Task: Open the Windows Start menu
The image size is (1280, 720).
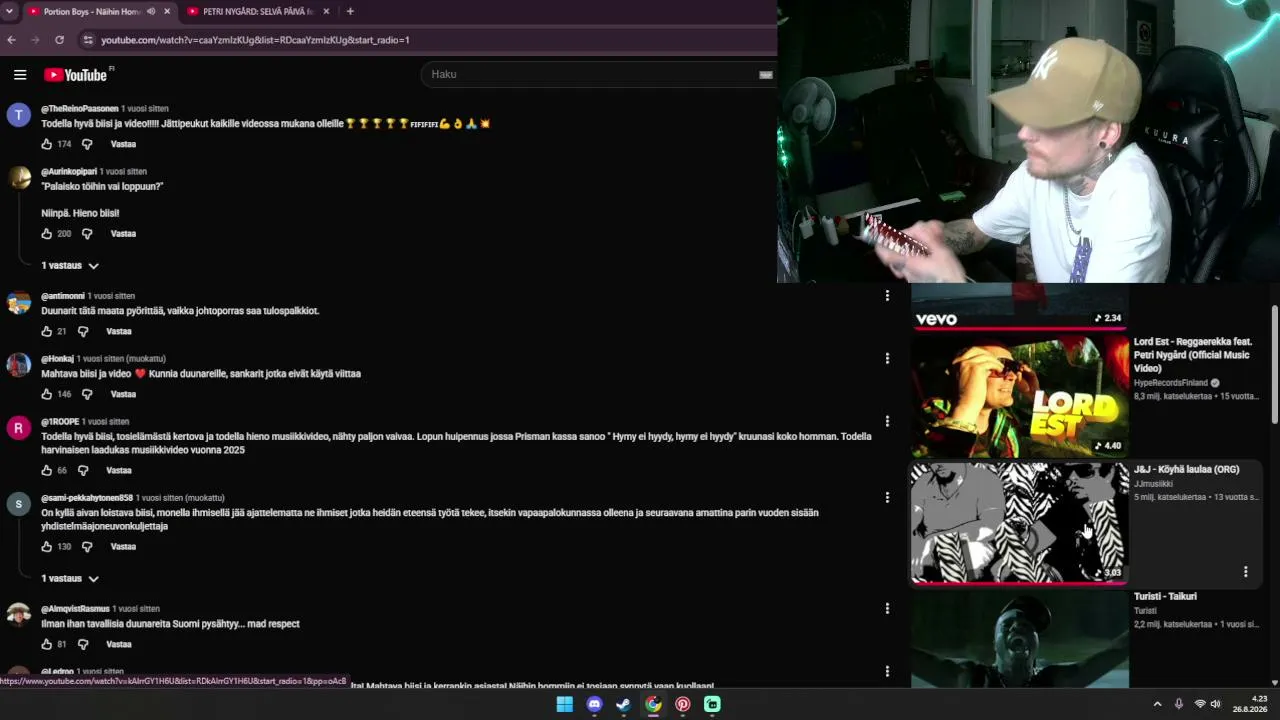Action: click(565, 704)
